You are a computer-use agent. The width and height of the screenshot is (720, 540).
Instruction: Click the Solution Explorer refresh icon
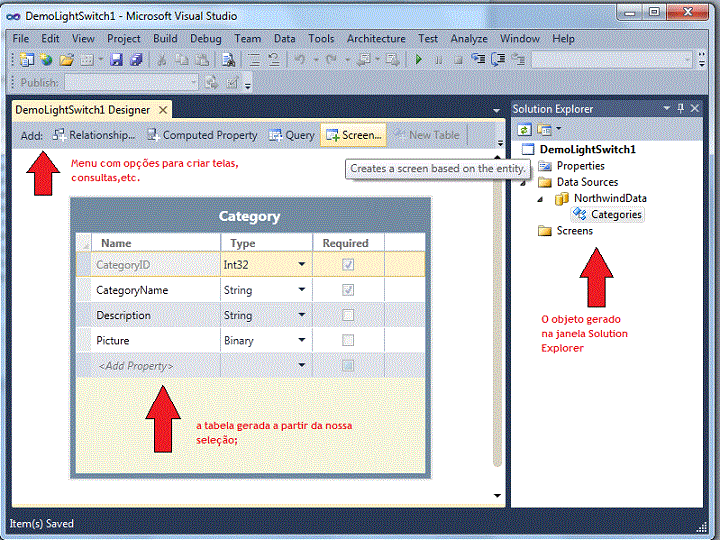[524, 130]
